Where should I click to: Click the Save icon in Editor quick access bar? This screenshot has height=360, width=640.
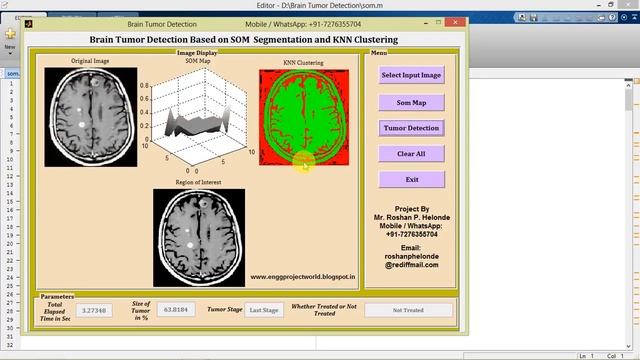tap(533, 17)
